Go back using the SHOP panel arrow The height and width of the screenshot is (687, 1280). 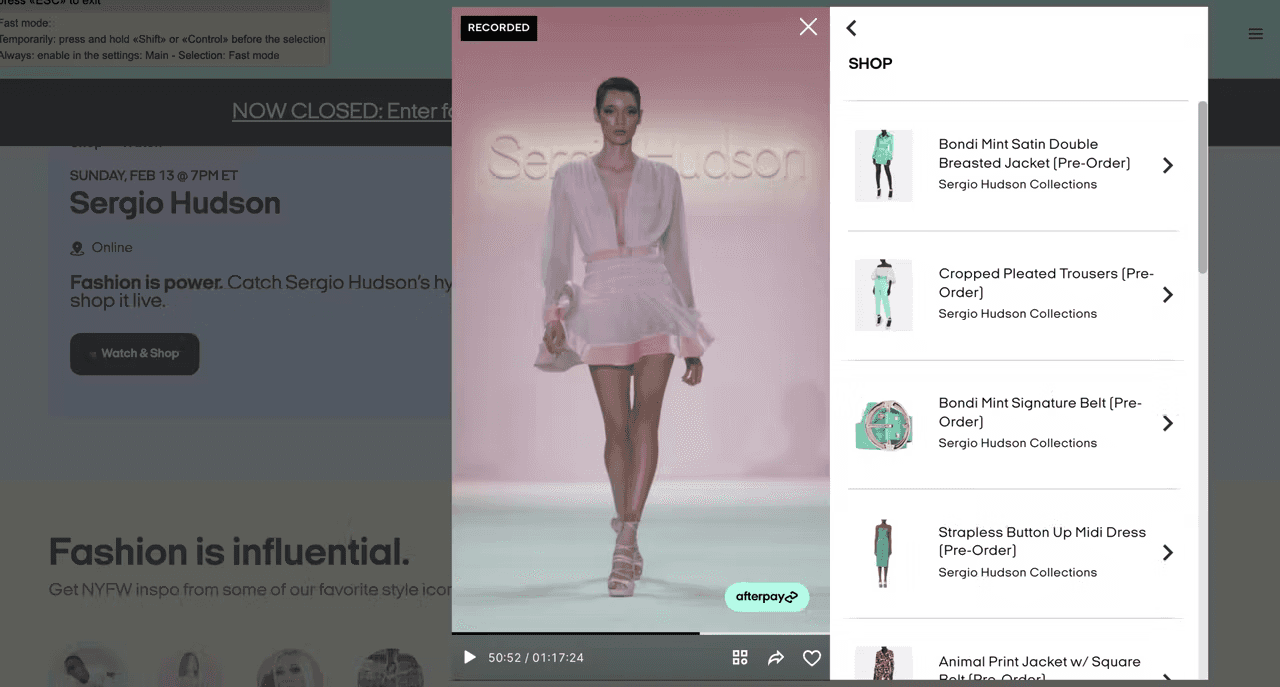(851, 28)
